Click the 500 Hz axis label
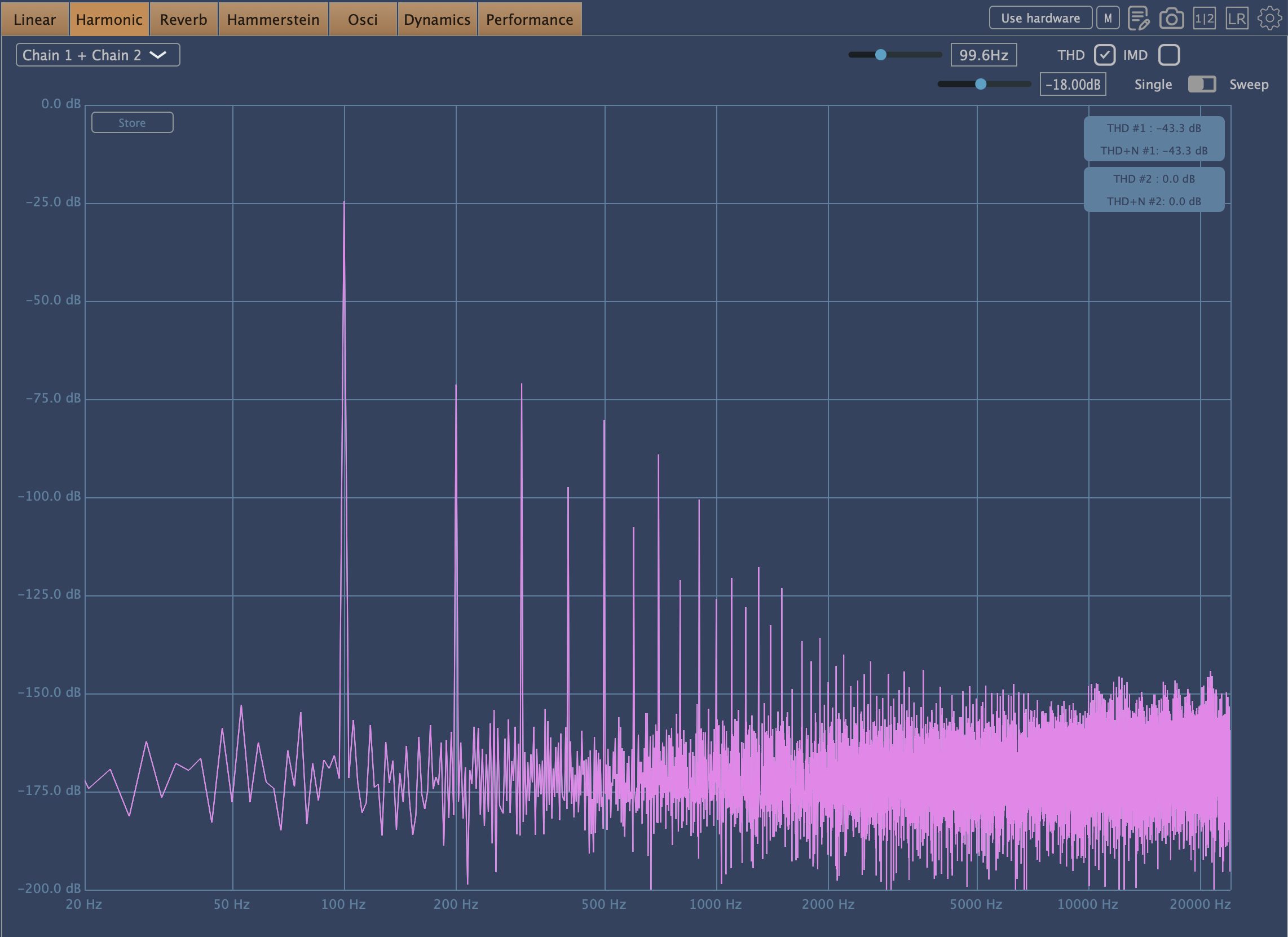This screenshot has width=1288, height=937. pyautogui.click(x=603, y=905)
